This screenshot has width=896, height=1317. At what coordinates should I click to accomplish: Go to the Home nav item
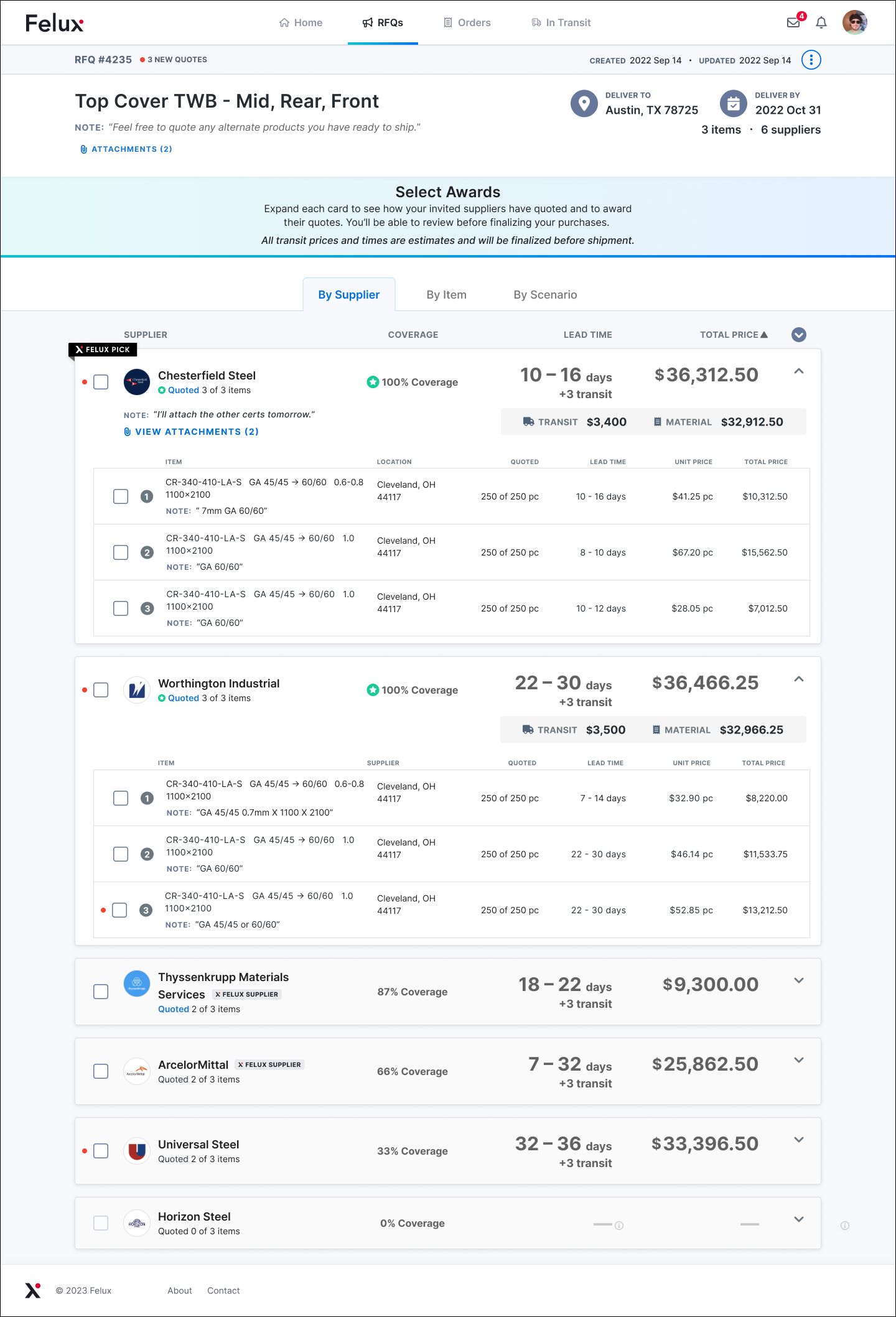click(x=301, y=23)
